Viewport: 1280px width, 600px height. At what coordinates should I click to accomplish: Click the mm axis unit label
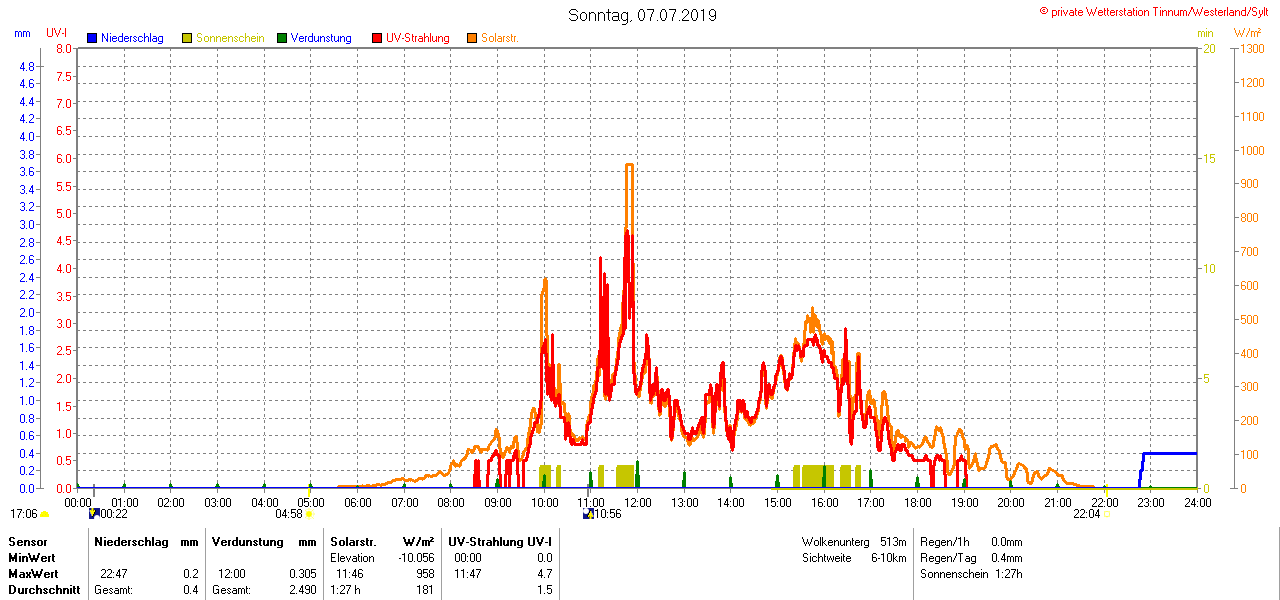point(22,33)
